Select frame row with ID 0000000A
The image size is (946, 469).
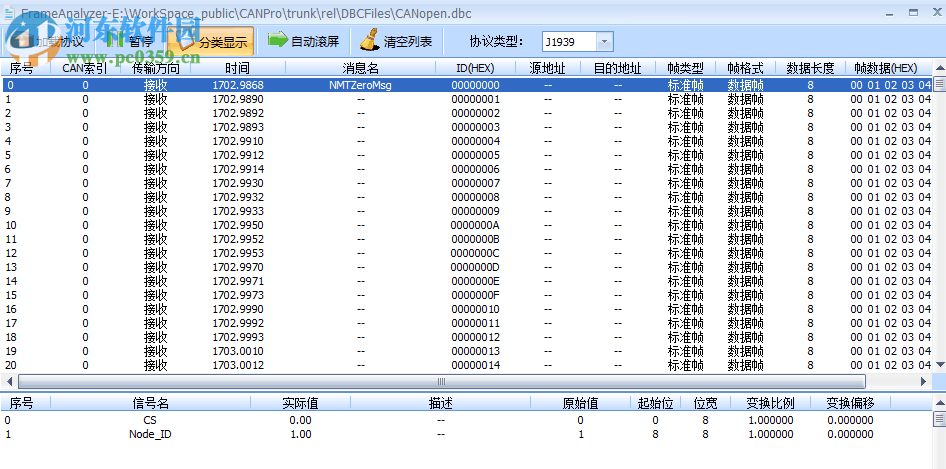[467, 225]
